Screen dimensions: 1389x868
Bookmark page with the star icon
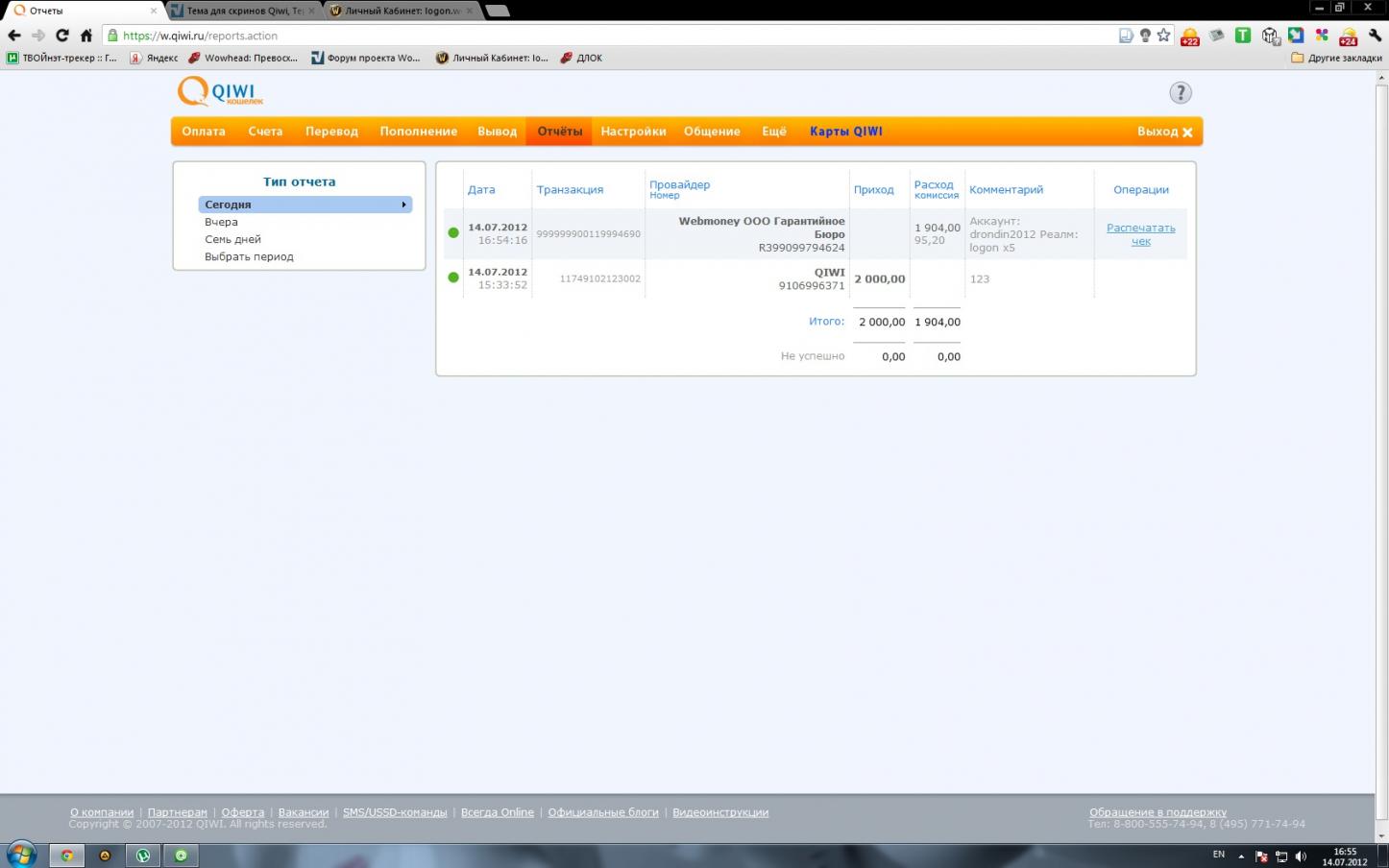pyautogui.click(x=1163, y=36)
